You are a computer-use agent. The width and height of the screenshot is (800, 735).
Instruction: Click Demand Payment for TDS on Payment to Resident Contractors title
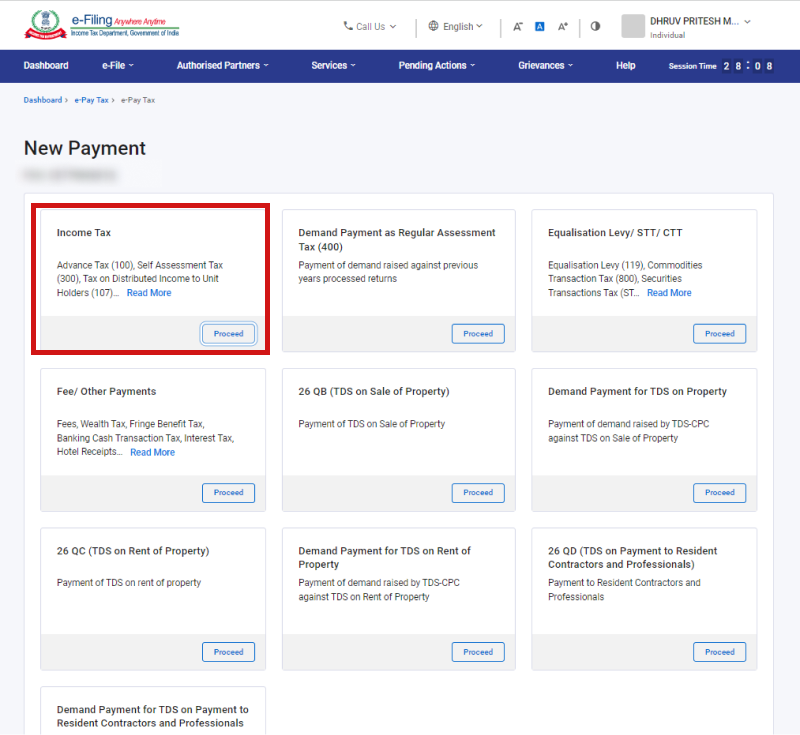tap(152, 716)
